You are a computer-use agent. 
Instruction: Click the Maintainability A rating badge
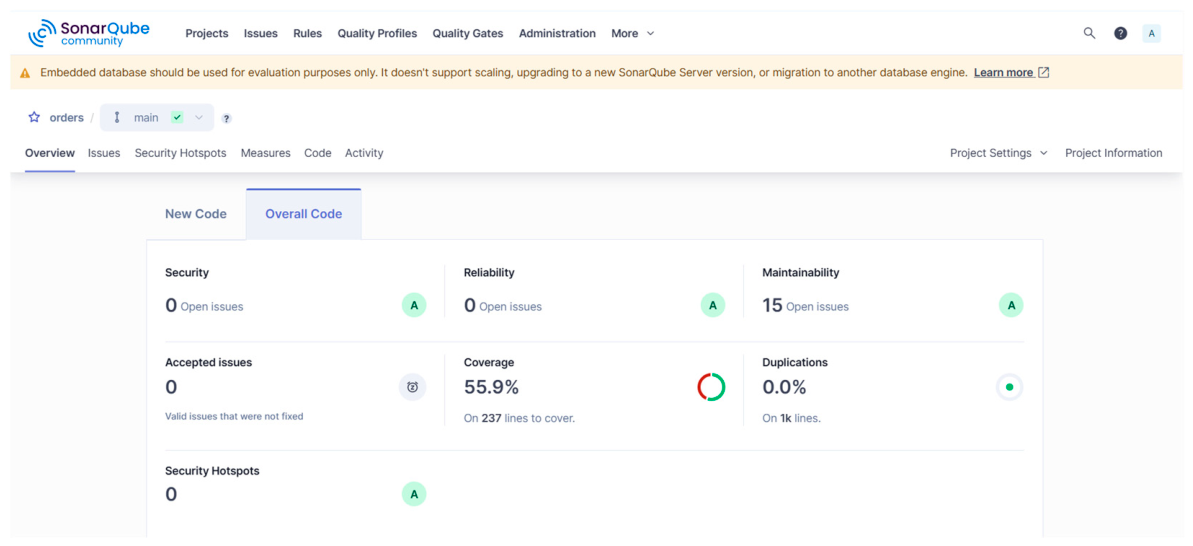point(1011,305)
